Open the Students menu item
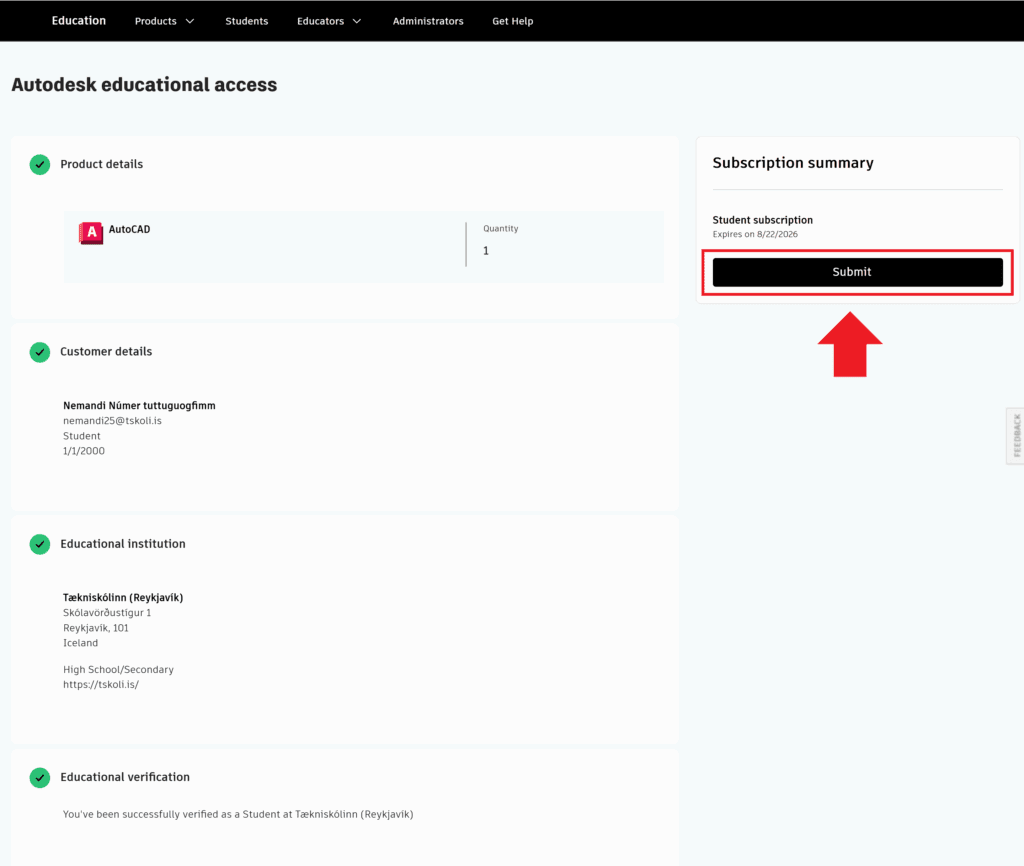The width and height of the screenshot is (1024, 866). coord(247,21)
